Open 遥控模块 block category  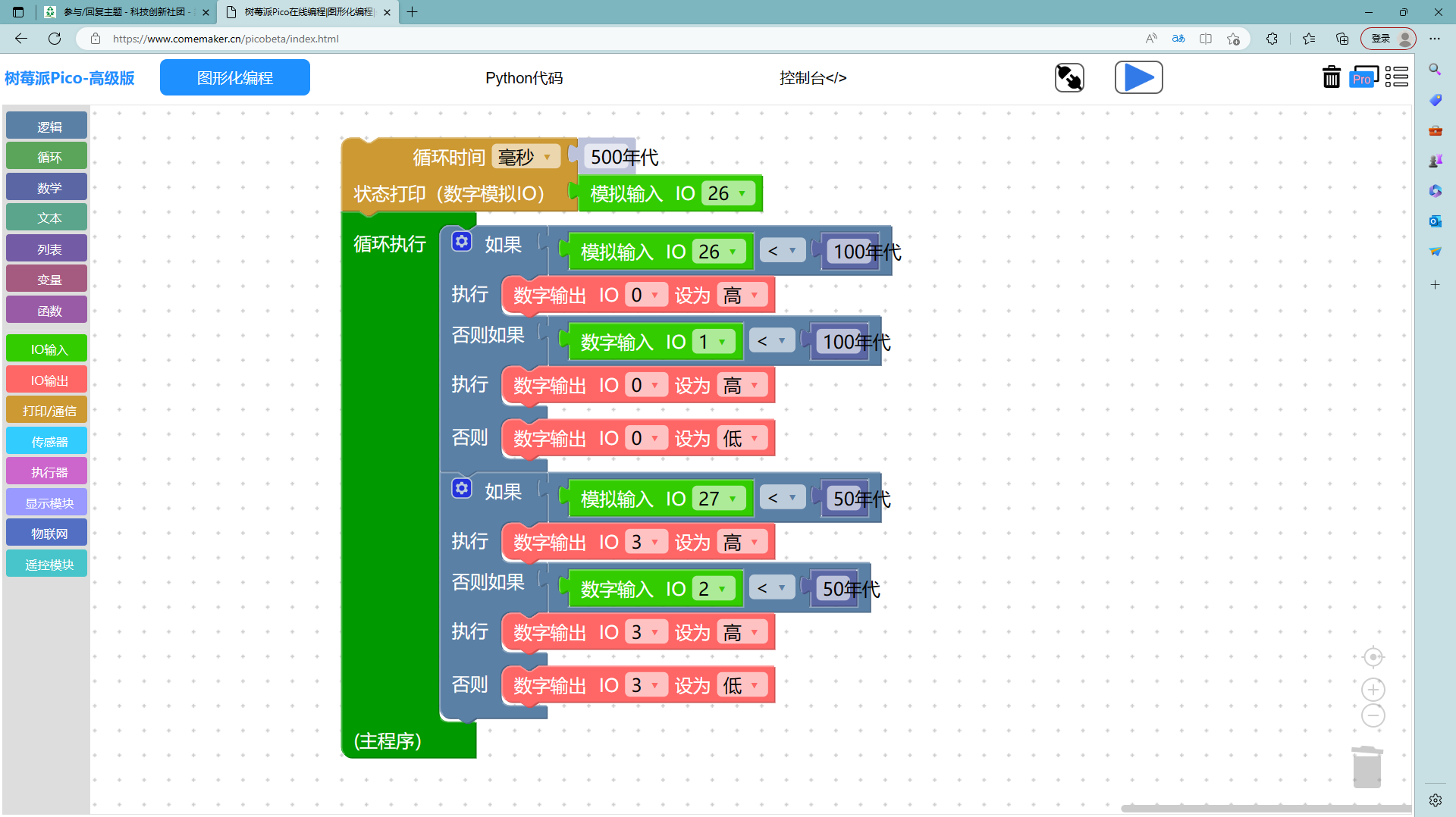pyautogui.click(x=47, y=564)
